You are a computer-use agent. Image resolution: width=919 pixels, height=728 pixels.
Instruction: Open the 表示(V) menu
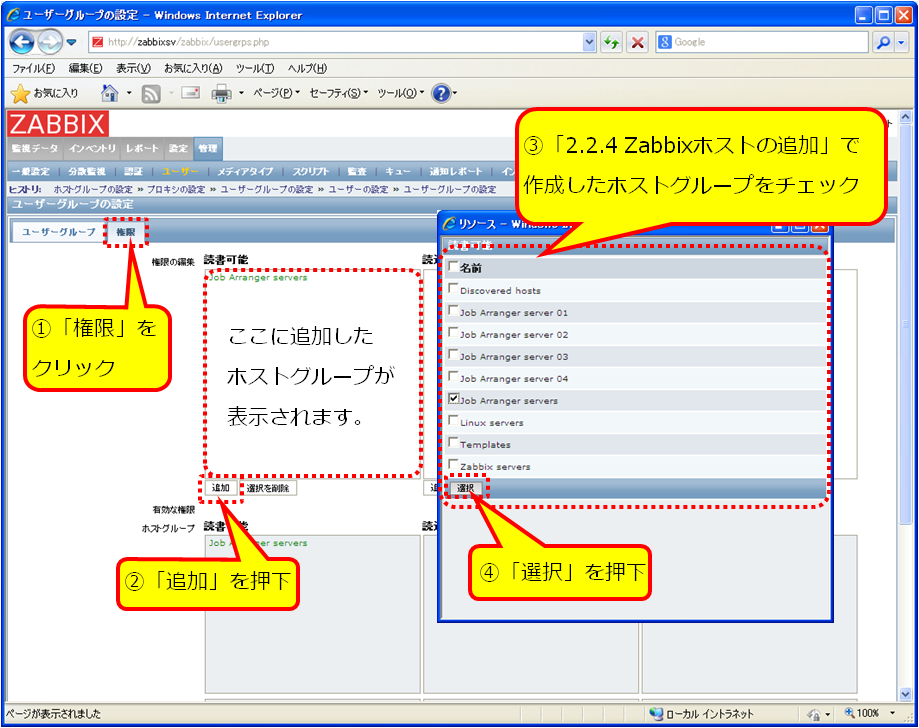click(x=133, y=69)
